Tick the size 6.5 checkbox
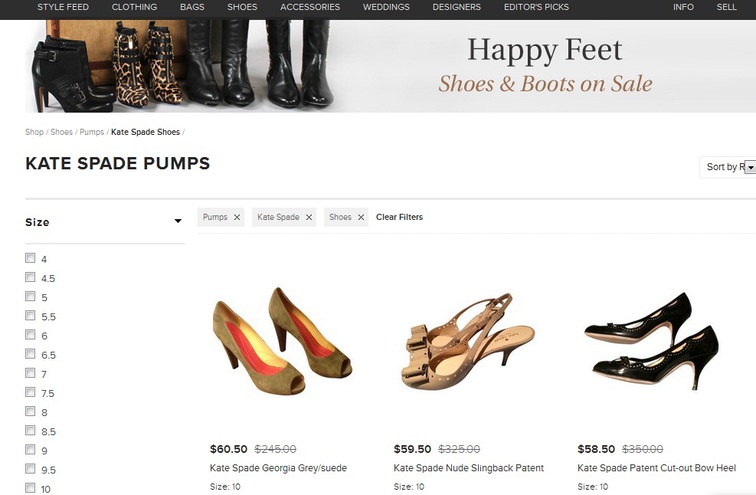Image resolution: width=756 pixels, height=495 pixels. coord(30,354)
